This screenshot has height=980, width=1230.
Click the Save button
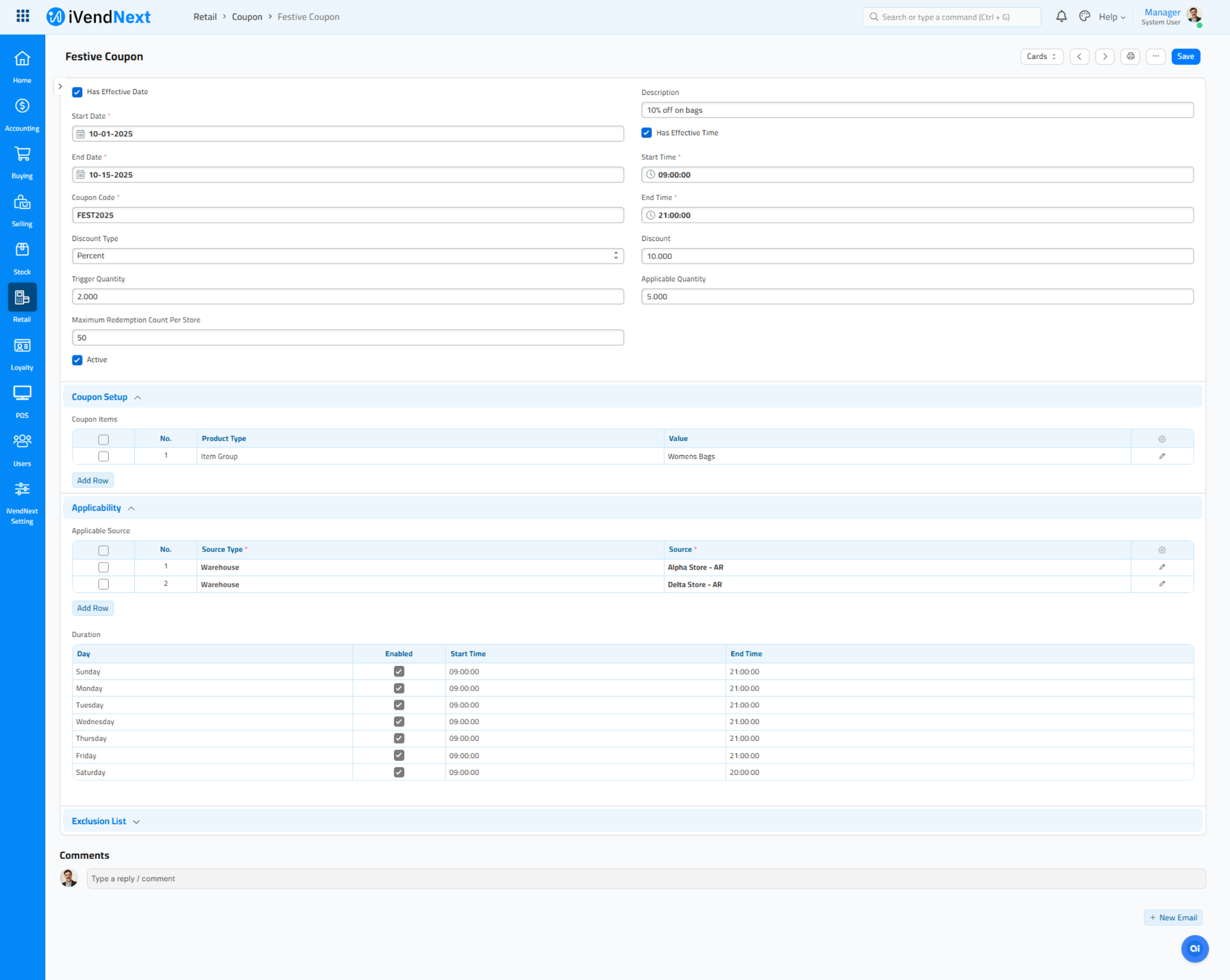click(1185, 56)
